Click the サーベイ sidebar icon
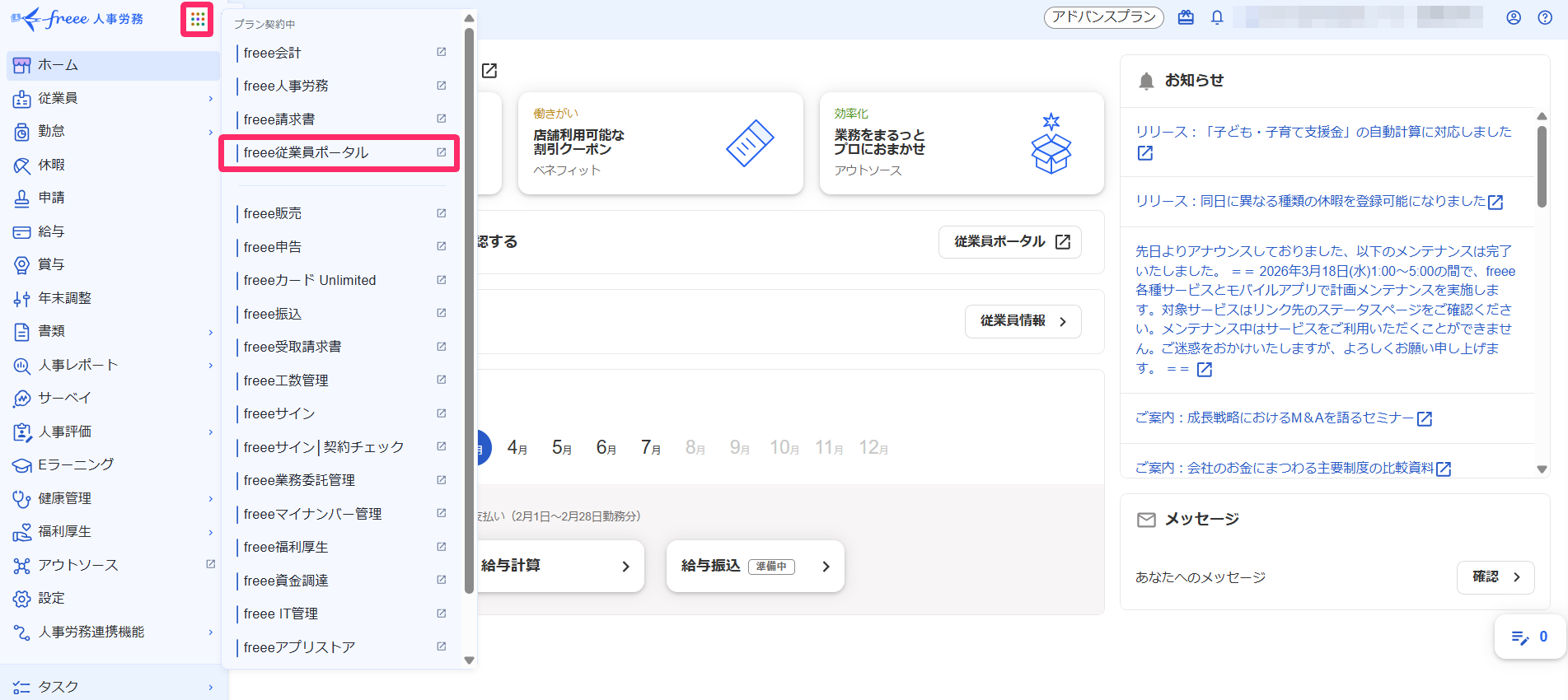1568x700 pixels. 22,399
